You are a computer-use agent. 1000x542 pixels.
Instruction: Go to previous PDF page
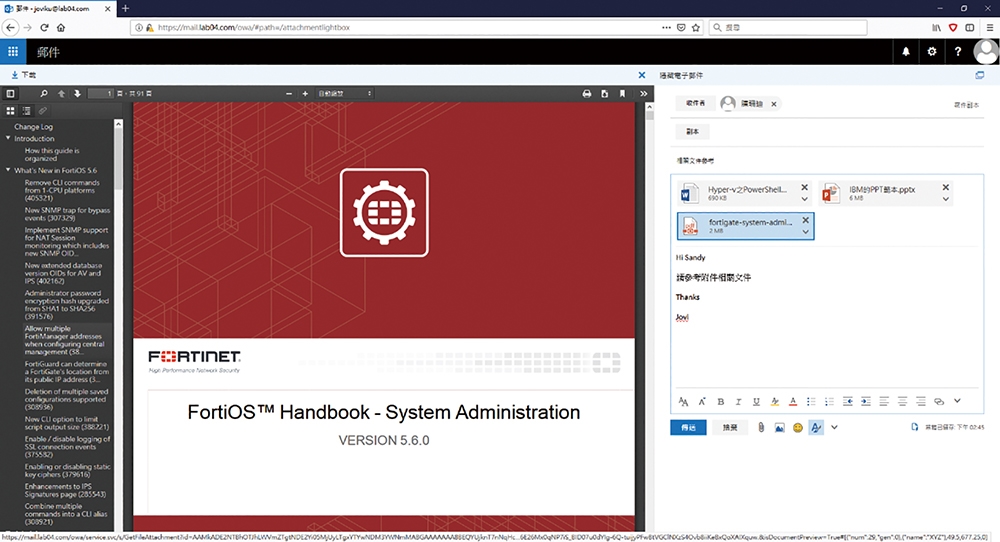tap(61, 94)
